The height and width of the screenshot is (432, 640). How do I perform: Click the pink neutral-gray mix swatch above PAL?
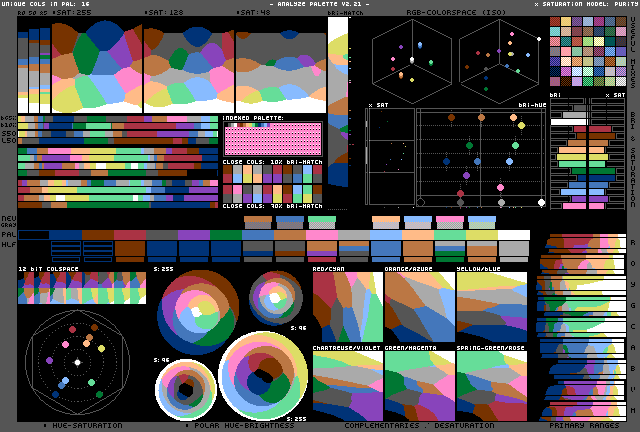[x=450, y=222]
